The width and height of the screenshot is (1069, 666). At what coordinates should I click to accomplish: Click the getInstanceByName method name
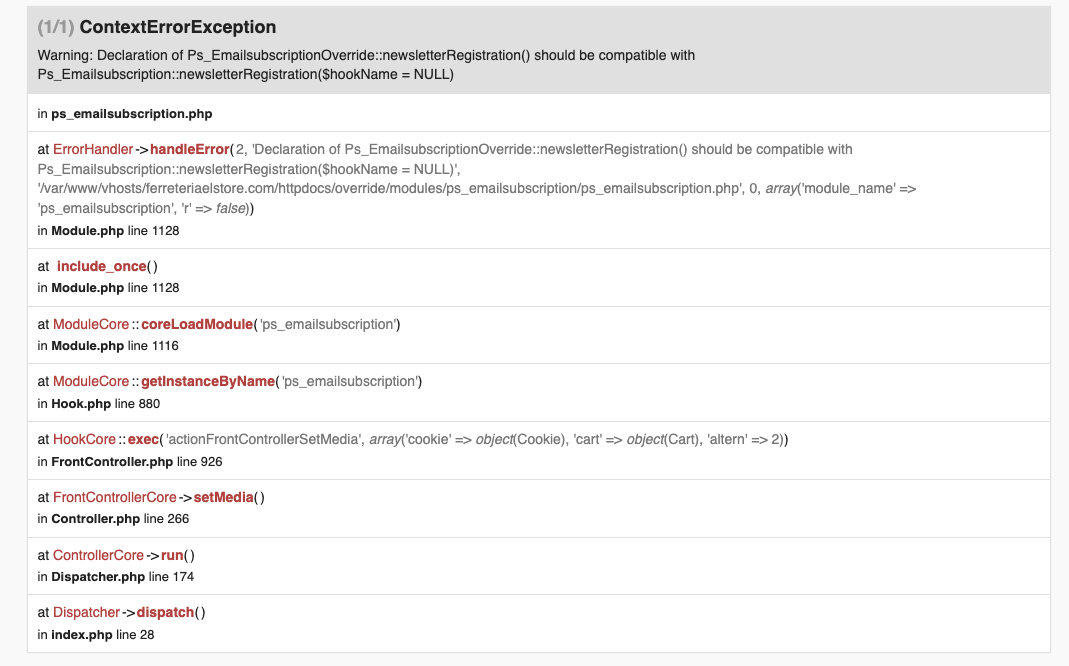coord(208,381)
